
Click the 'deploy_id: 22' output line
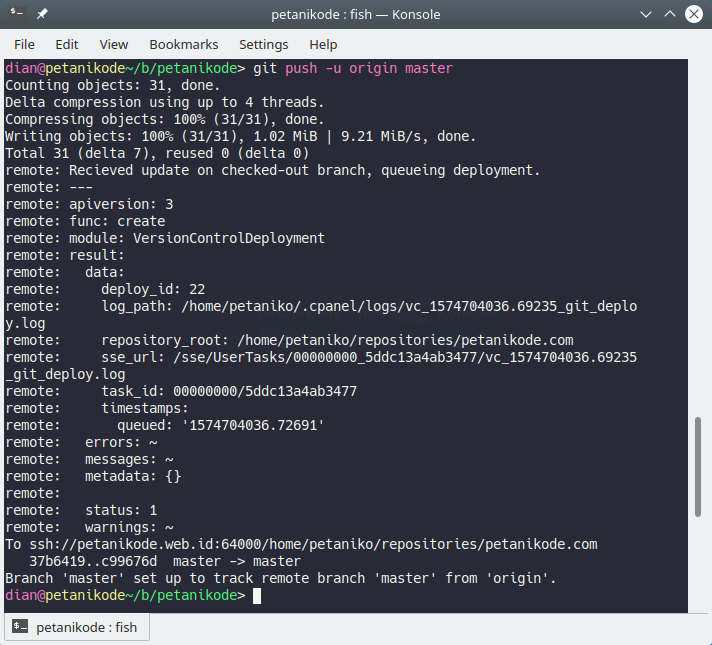pos(153,289)
